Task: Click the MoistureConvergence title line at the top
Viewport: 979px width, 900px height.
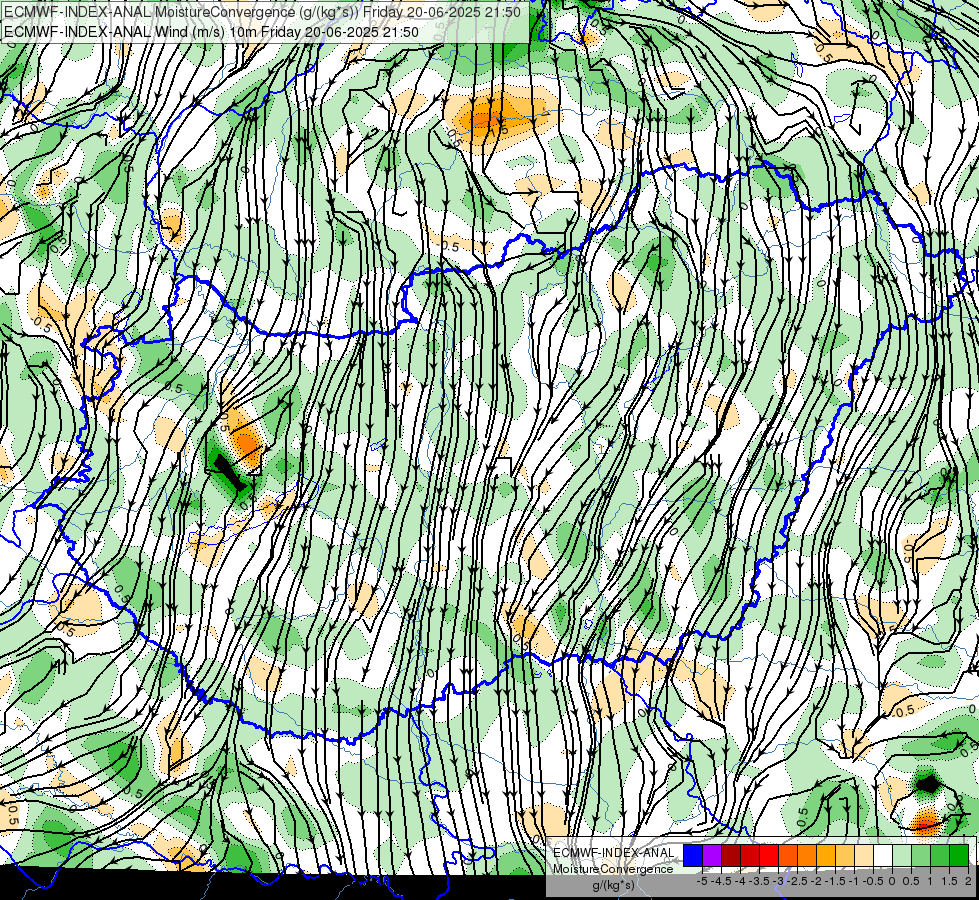Action: 262,12
